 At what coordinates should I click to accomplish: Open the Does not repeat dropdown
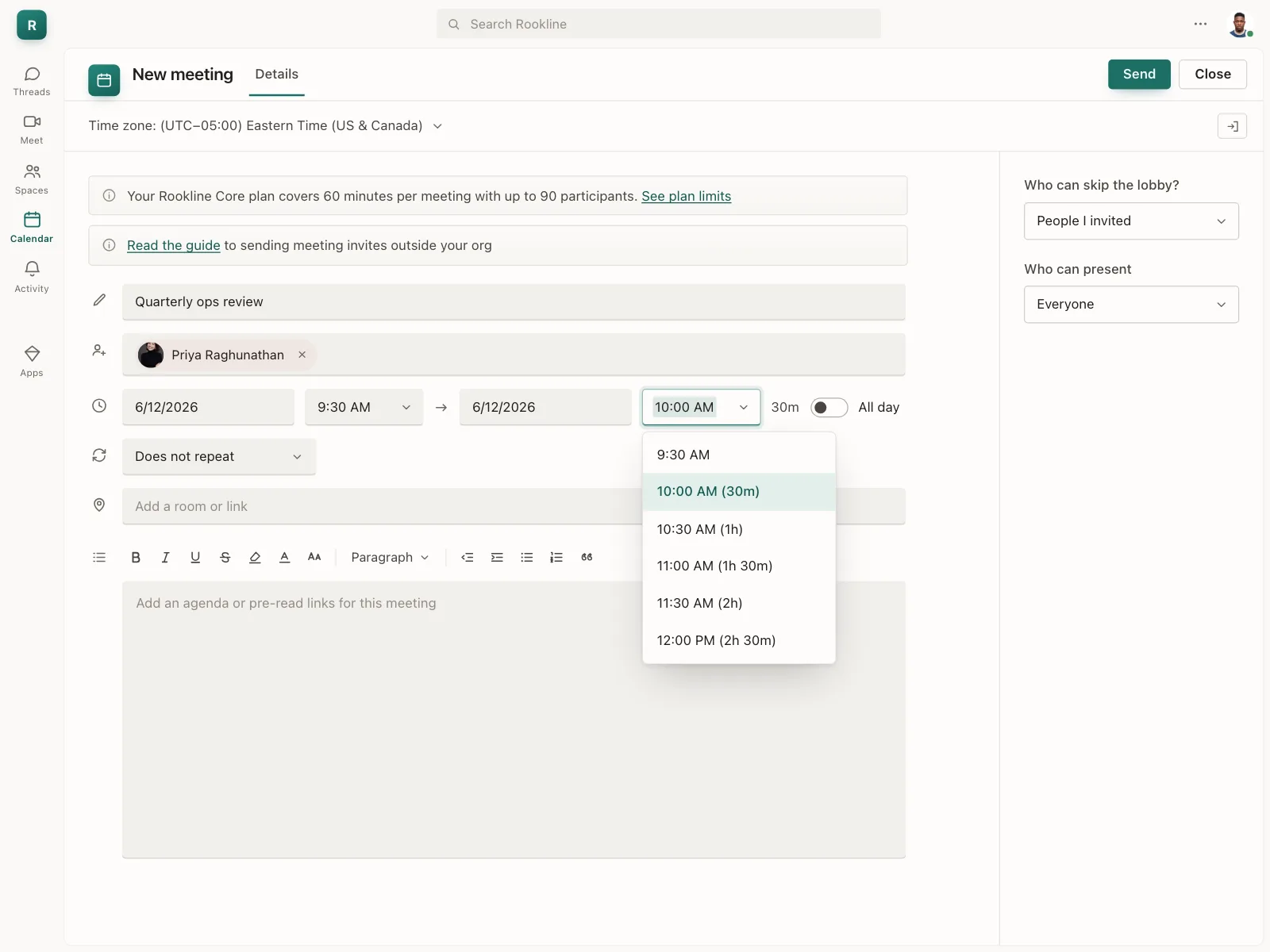coord(219,456)
